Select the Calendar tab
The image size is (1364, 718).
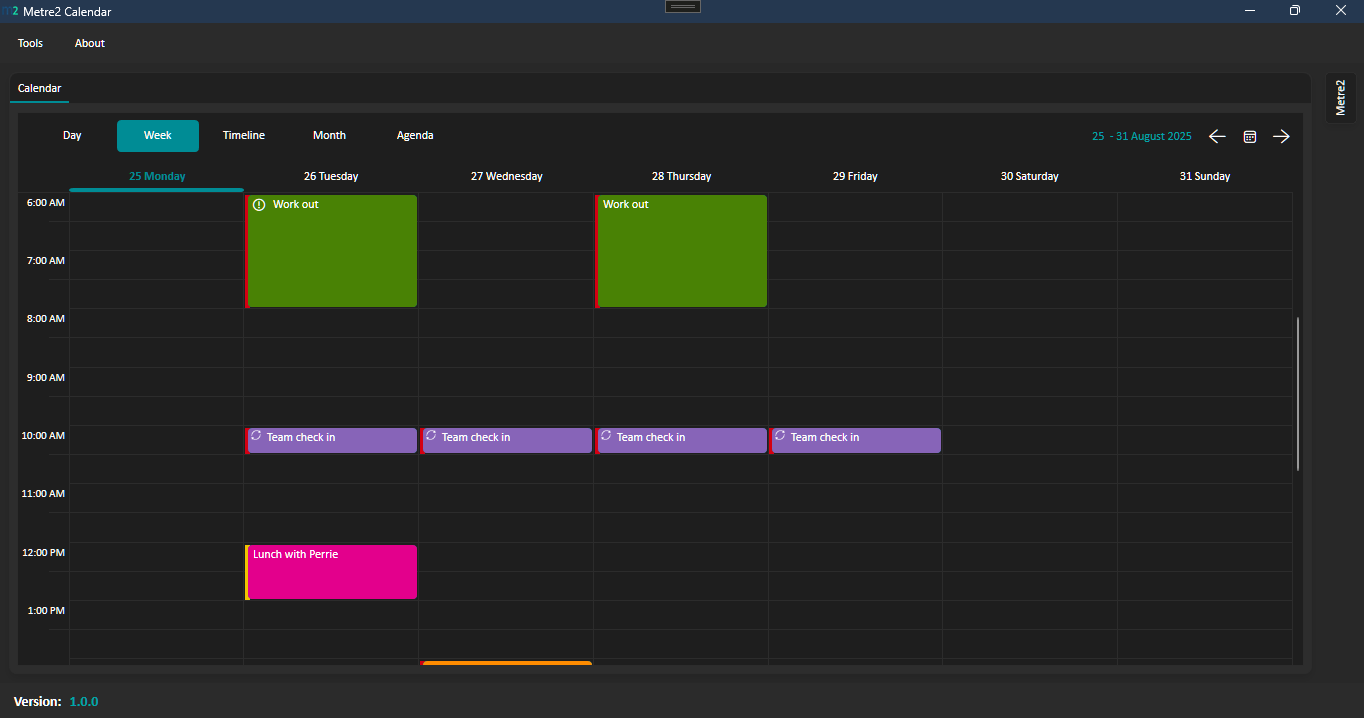[40, 88]
